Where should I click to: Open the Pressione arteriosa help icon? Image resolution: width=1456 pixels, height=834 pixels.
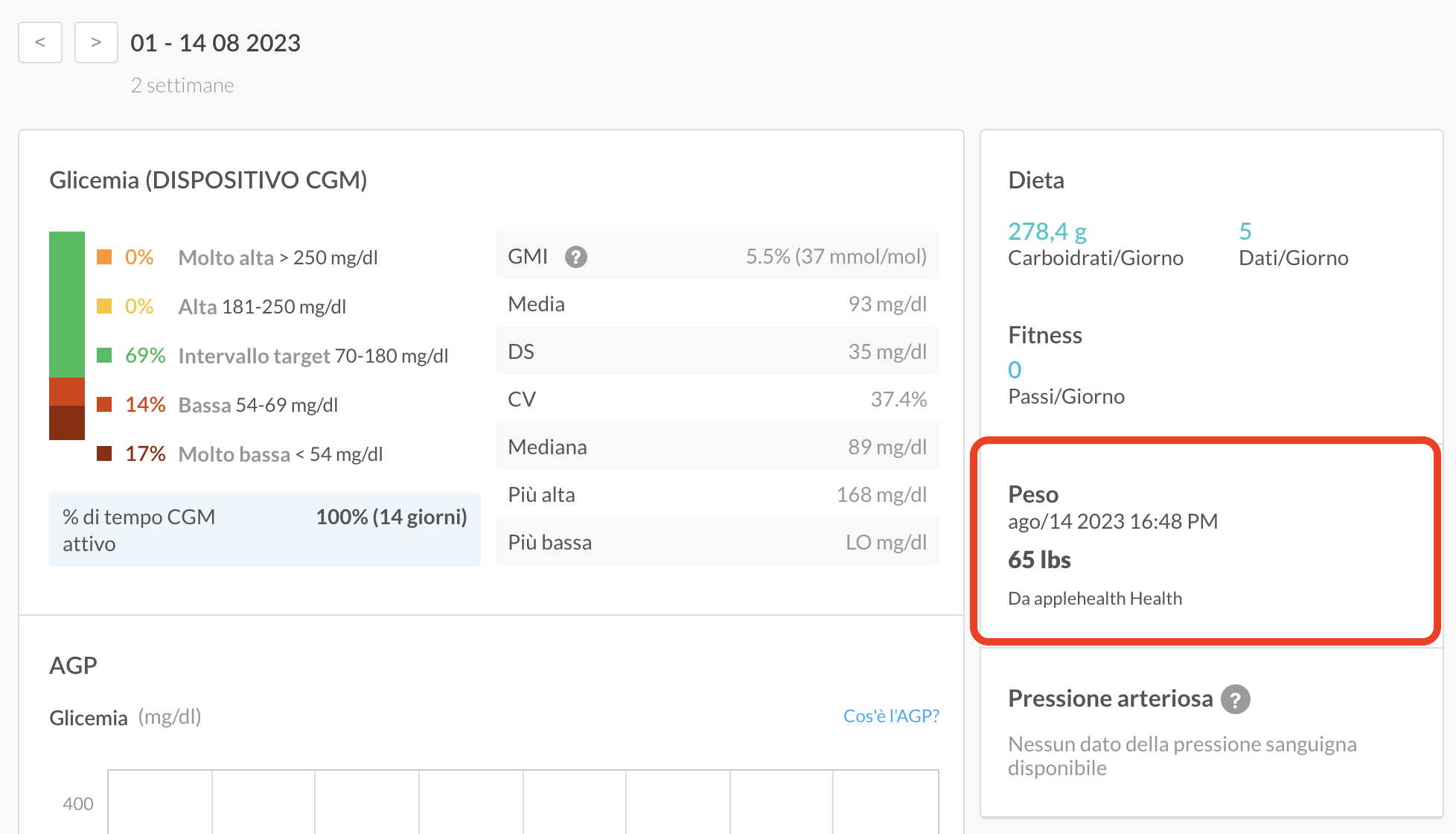pyautogui.click(x=1236, y=699)
